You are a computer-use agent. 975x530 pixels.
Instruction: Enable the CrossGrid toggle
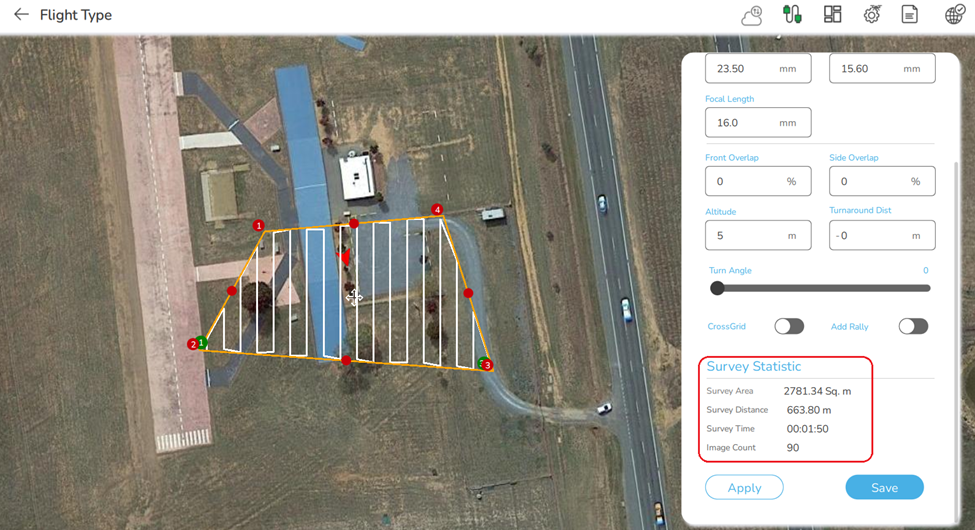(x=789, y=327)
